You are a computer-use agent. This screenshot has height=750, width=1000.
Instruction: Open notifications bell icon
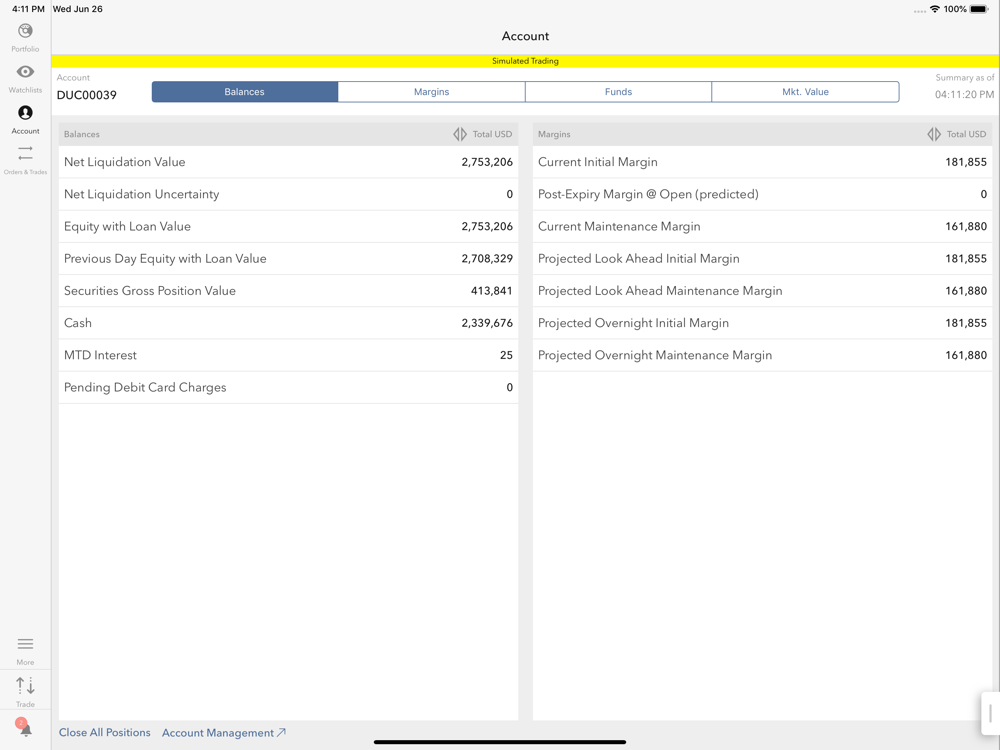click(24, 728)
